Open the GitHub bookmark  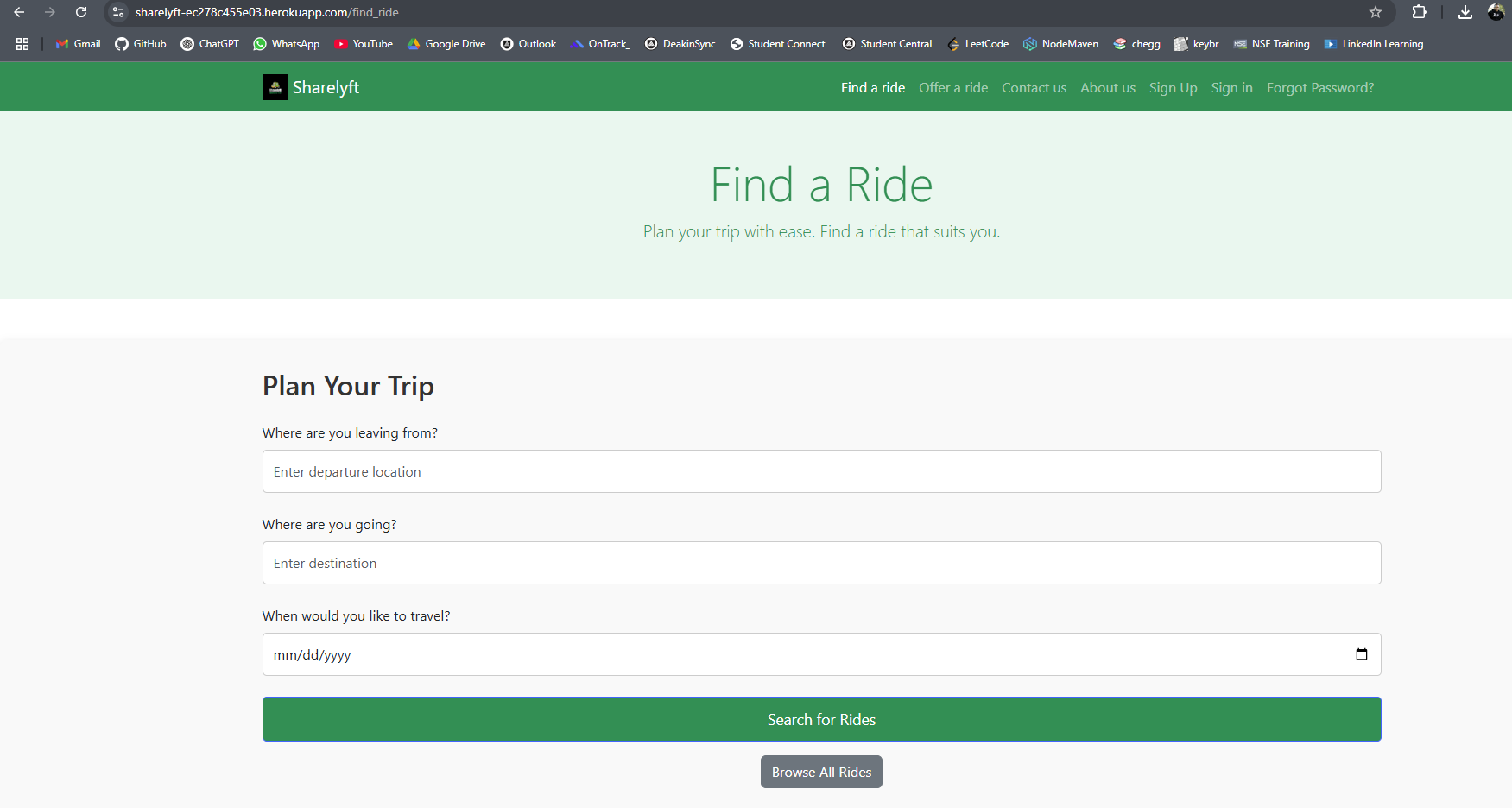[140, 43]
